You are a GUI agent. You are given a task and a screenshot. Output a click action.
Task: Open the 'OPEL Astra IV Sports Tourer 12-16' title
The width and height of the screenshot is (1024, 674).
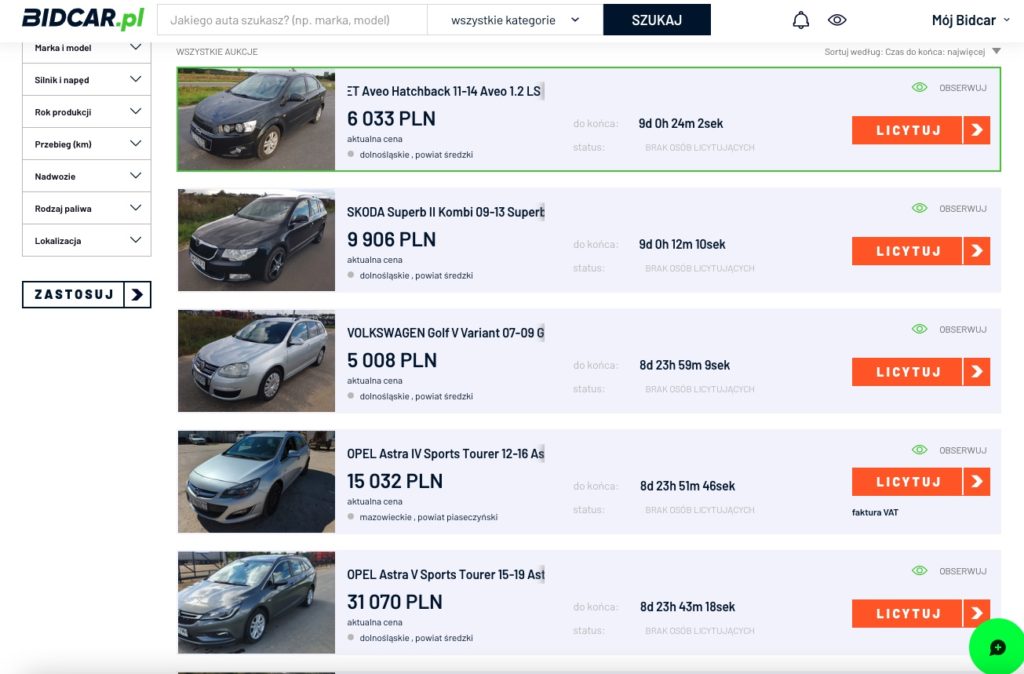(x=445, y=454)
